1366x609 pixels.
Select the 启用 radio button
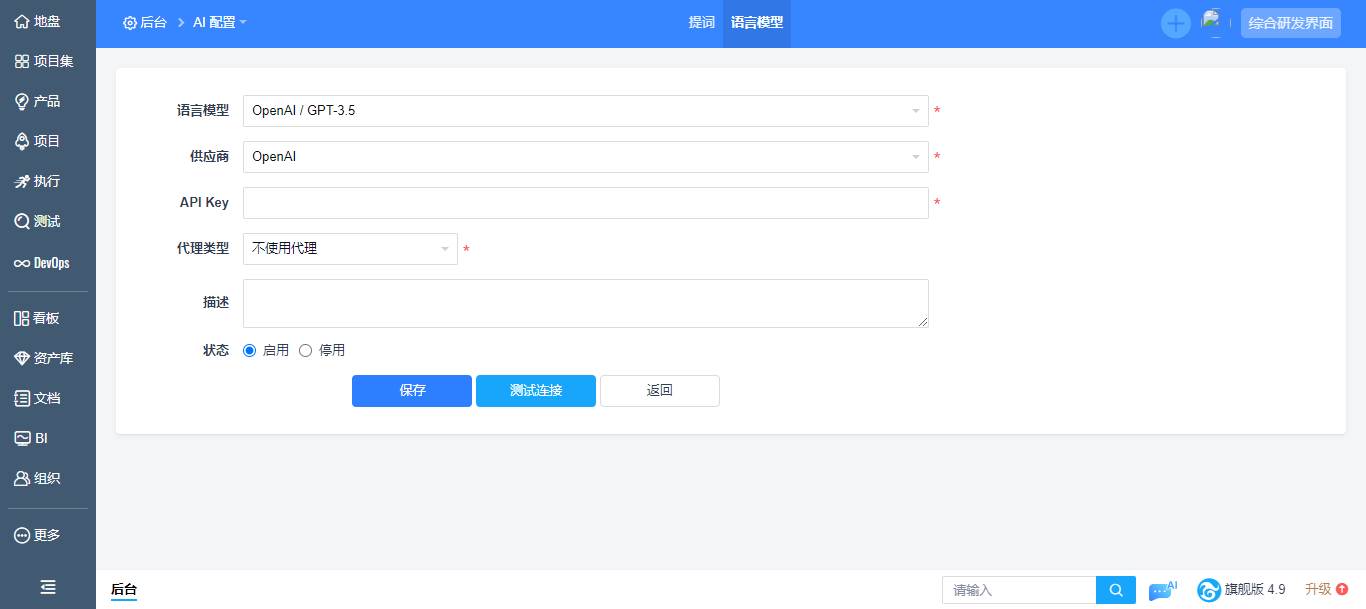coord(250,350)
